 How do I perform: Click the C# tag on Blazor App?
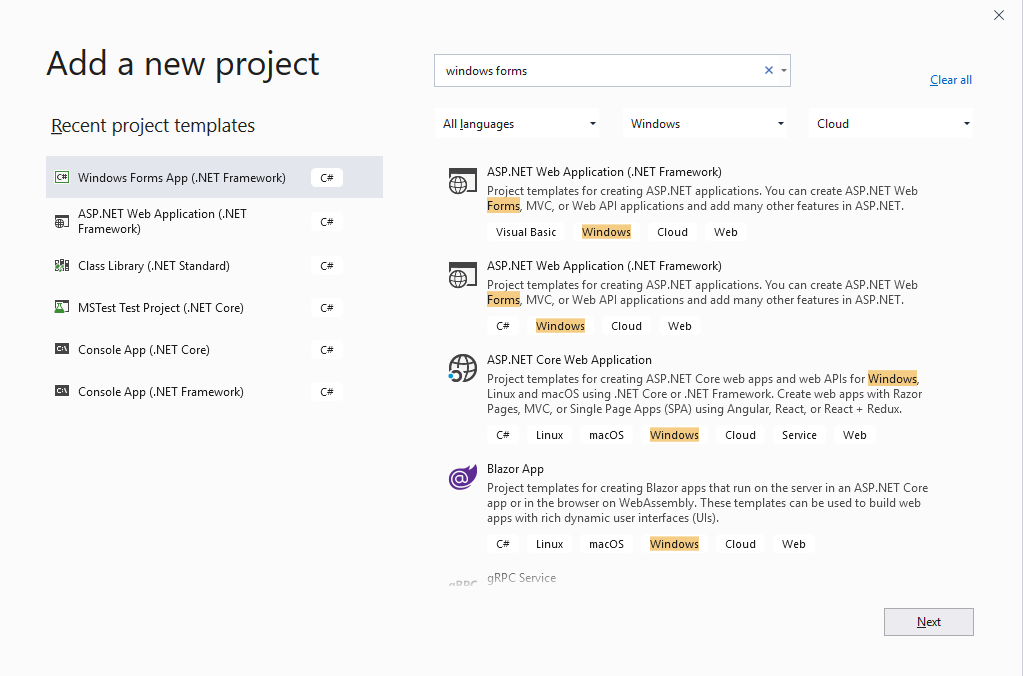tap(503, 543)
